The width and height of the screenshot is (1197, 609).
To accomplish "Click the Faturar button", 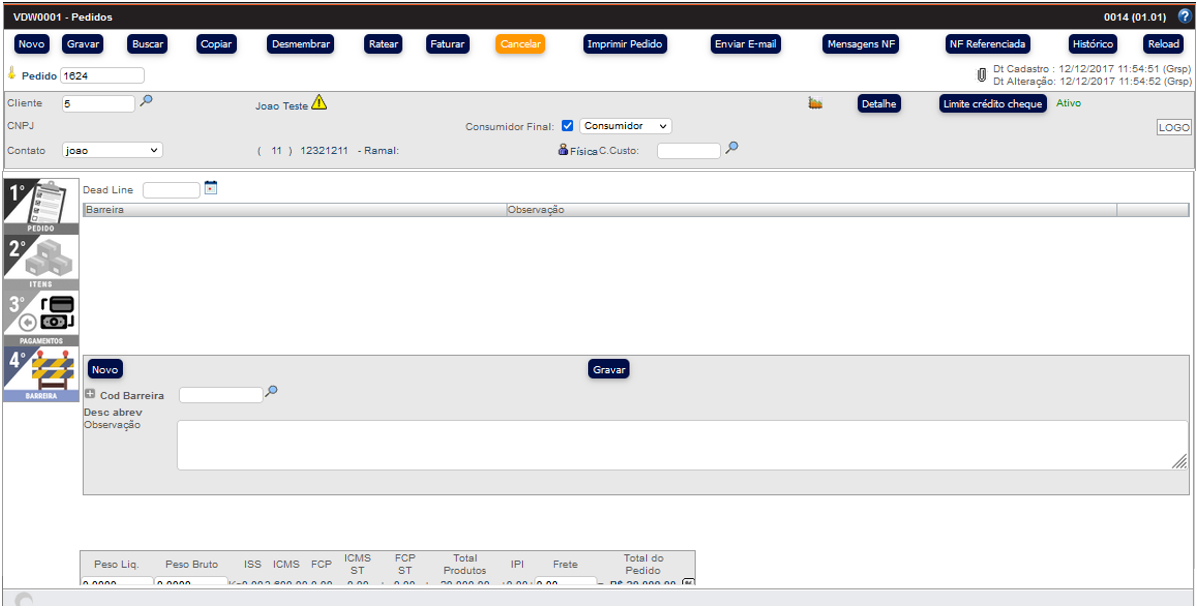I will coord(447,44).
